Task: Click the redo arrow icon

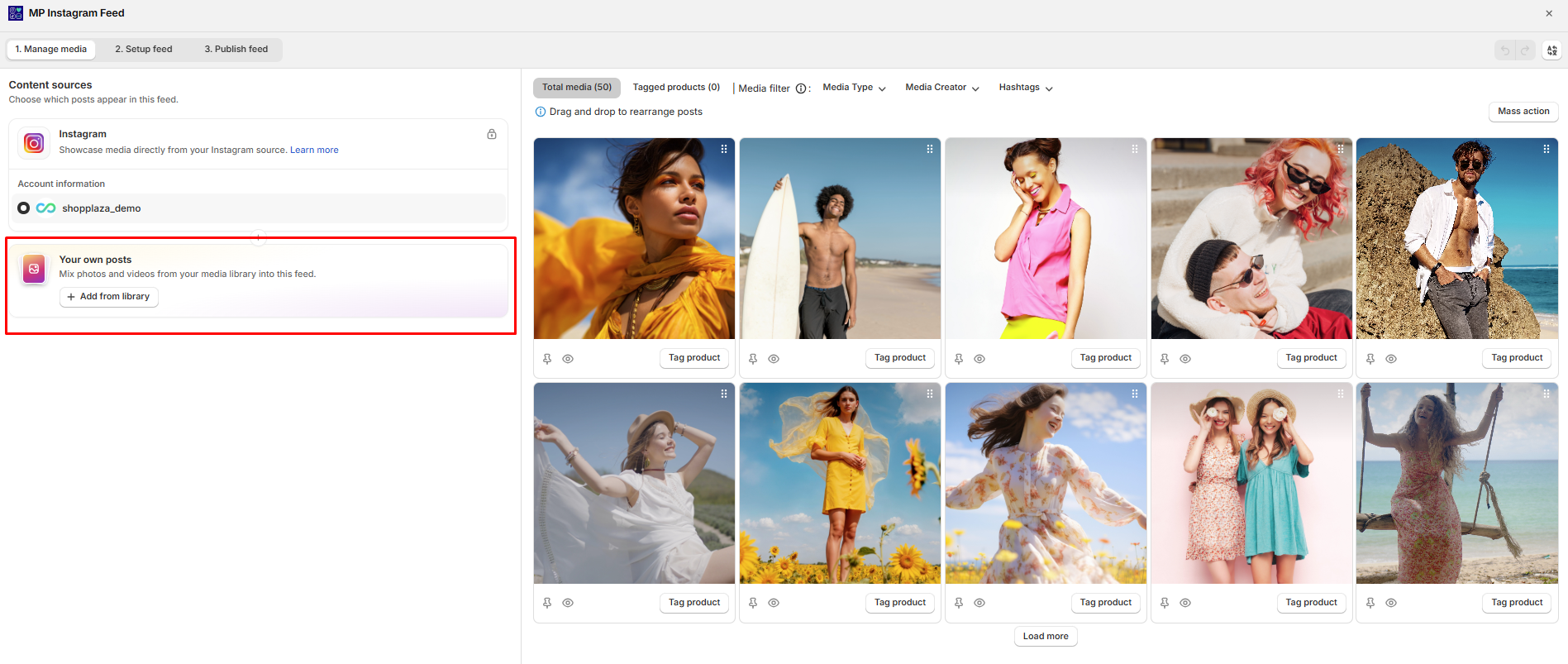Action: pyautogui.click(x=1525, y=50)
